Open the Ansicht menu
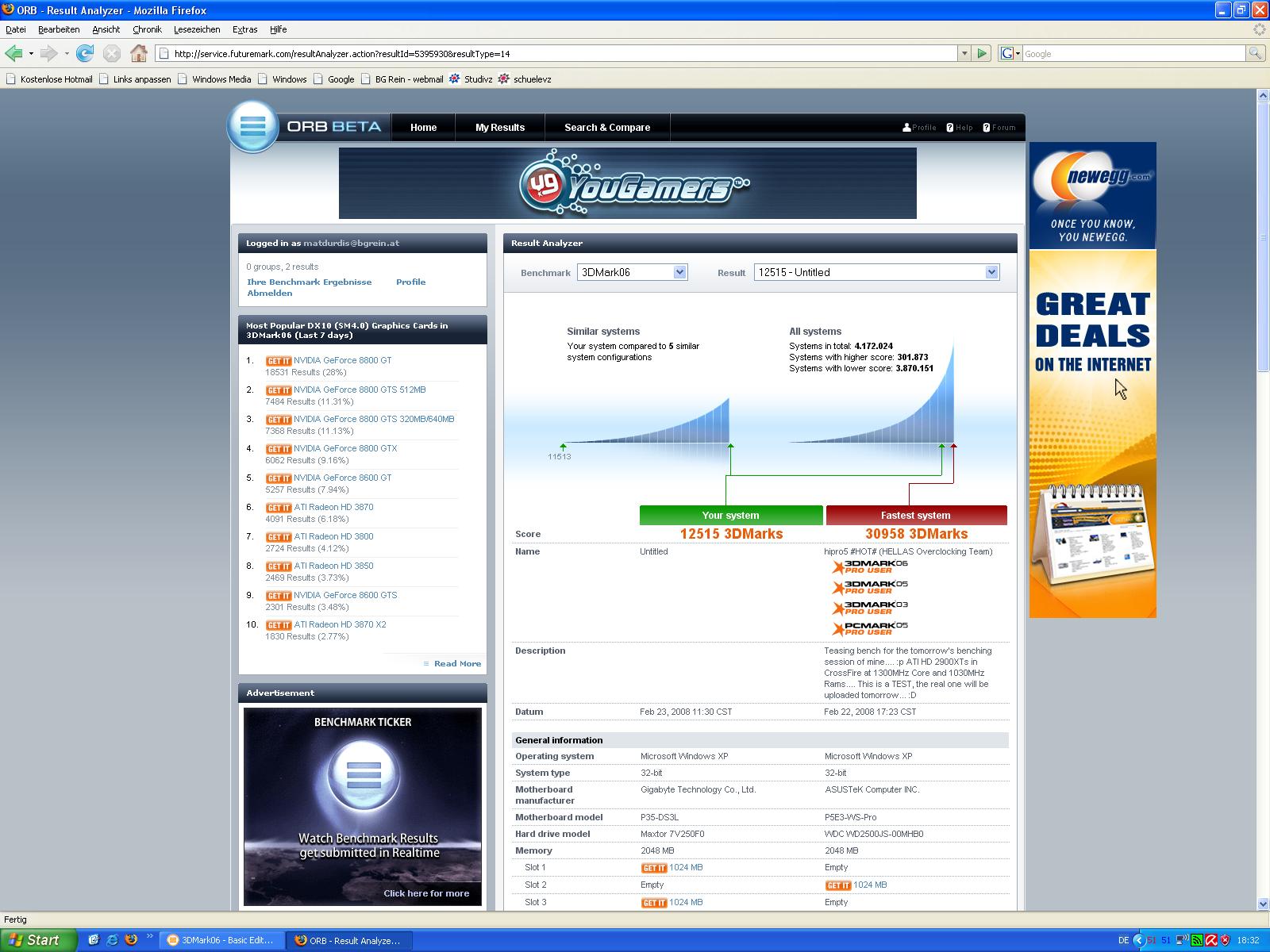Viewport: 1270px width, 952px height. (106, 29)
